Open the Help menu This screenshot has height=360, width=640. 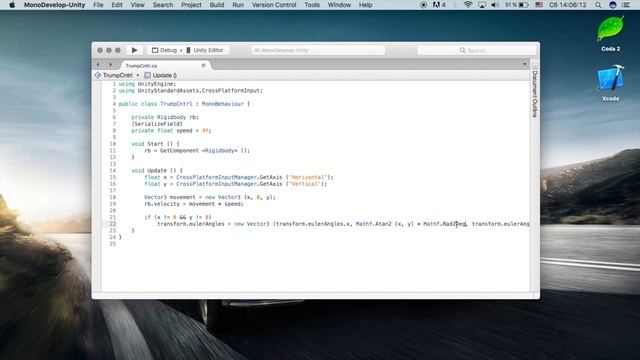[x=365, y=5]
